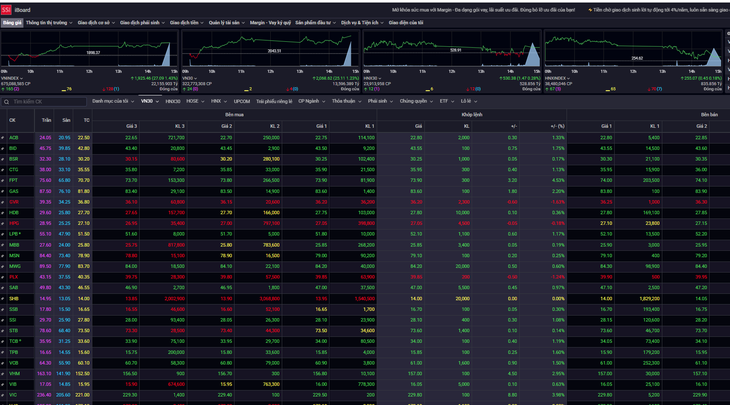
Task: Open the CP Ngành filter dropdown
Action: [x=311, y=101]
